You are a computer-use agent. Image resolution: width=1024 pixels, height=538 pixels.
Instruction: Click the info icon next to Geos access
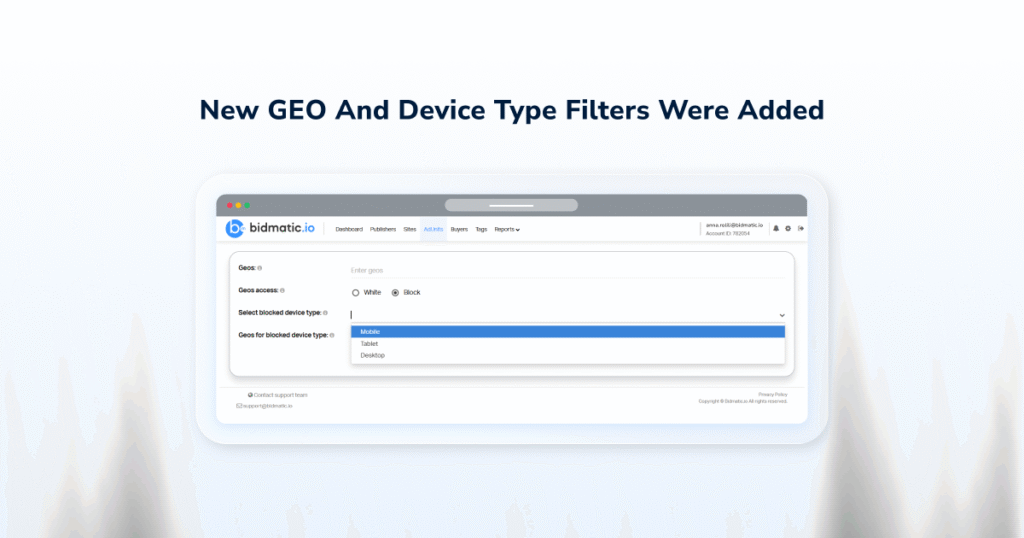pos(282,291)
